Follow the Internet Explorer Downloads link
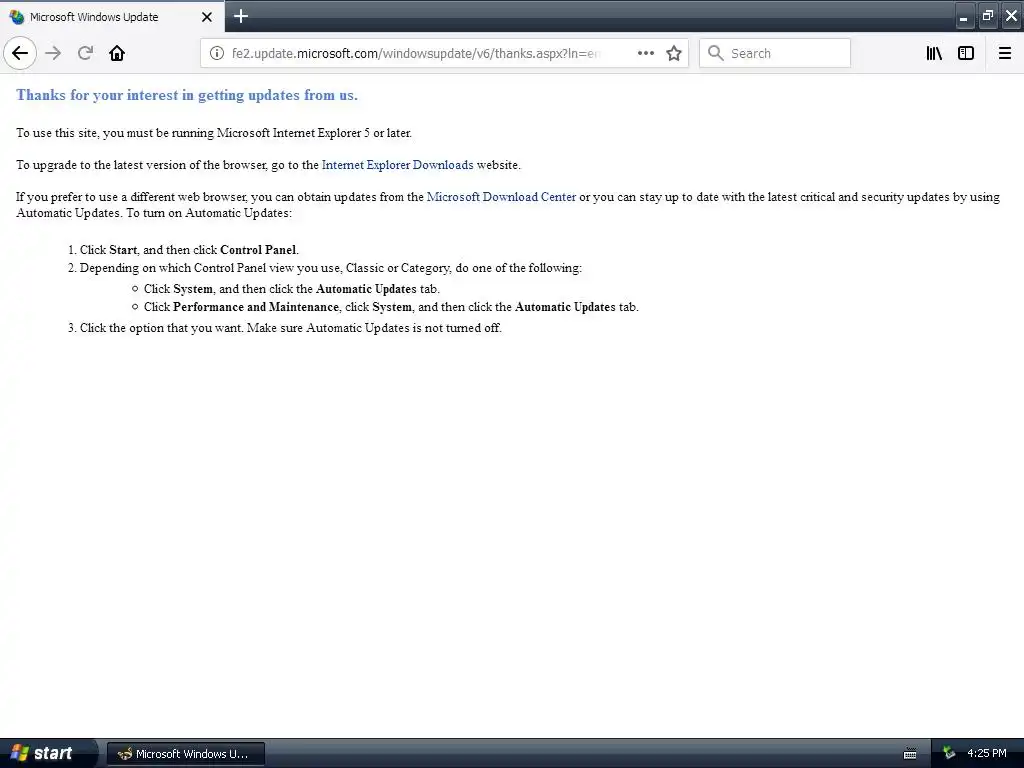The image size is (1024, 768). coord(397,165)
